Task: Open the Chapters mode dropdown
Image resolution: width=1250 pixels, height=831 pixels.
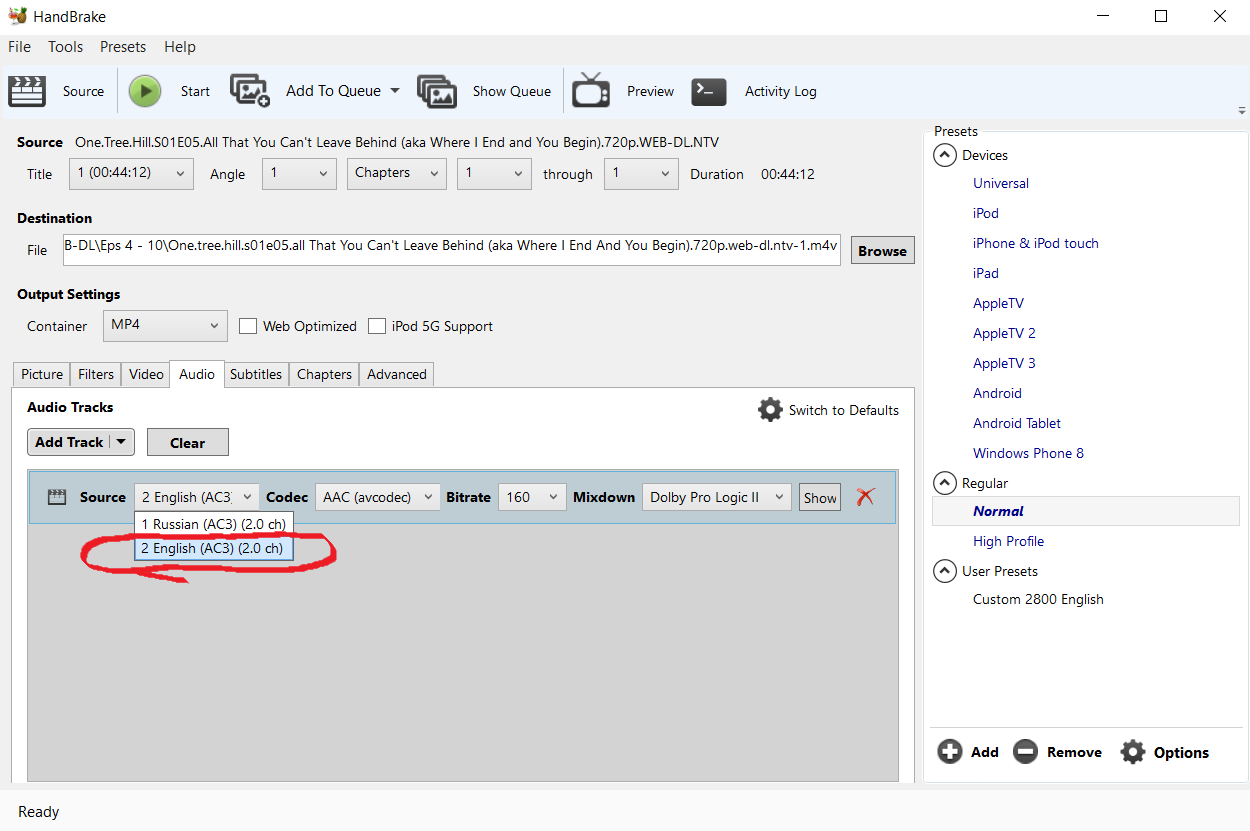Action: tap(397, 173)
